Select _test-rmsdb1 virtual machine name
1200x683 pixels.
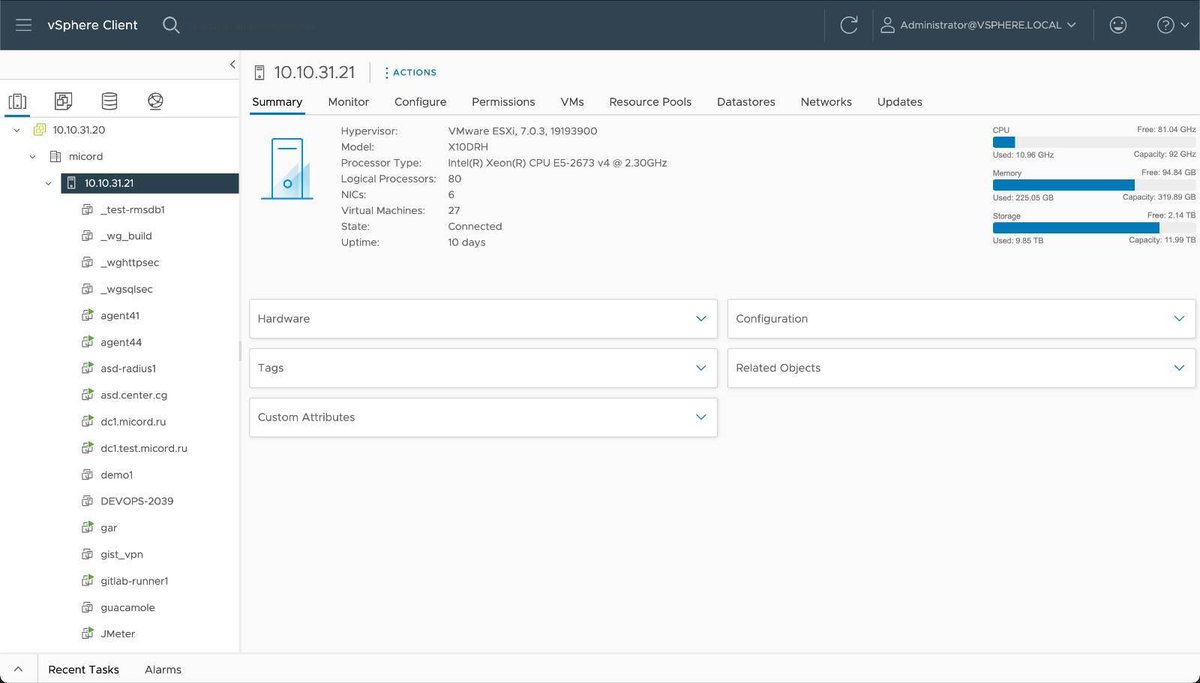point(133,210)
